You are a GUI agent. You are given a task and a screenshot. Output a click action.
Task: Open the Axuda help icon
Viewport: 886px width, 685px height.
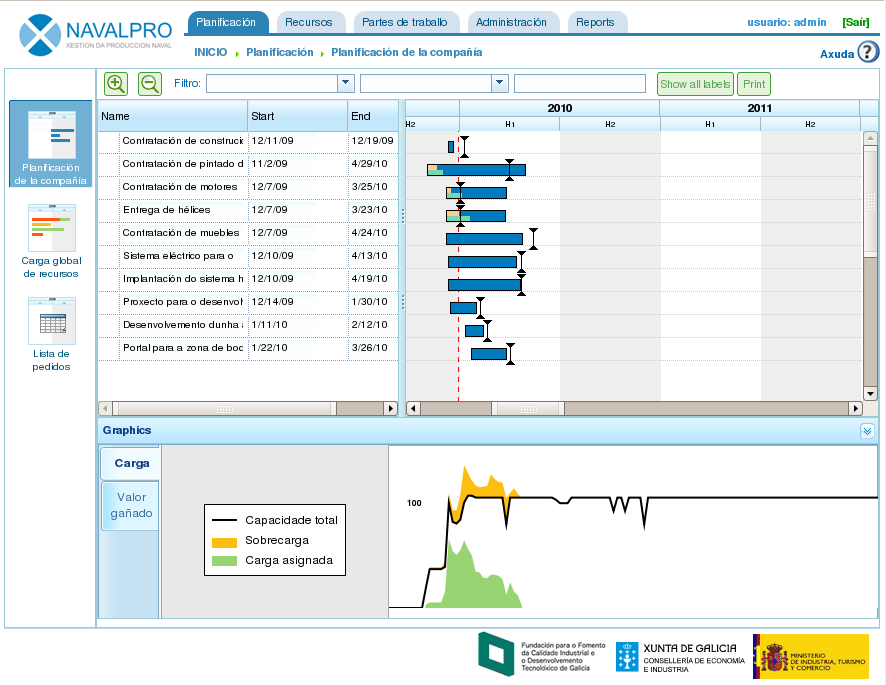(x=868, y=53)
